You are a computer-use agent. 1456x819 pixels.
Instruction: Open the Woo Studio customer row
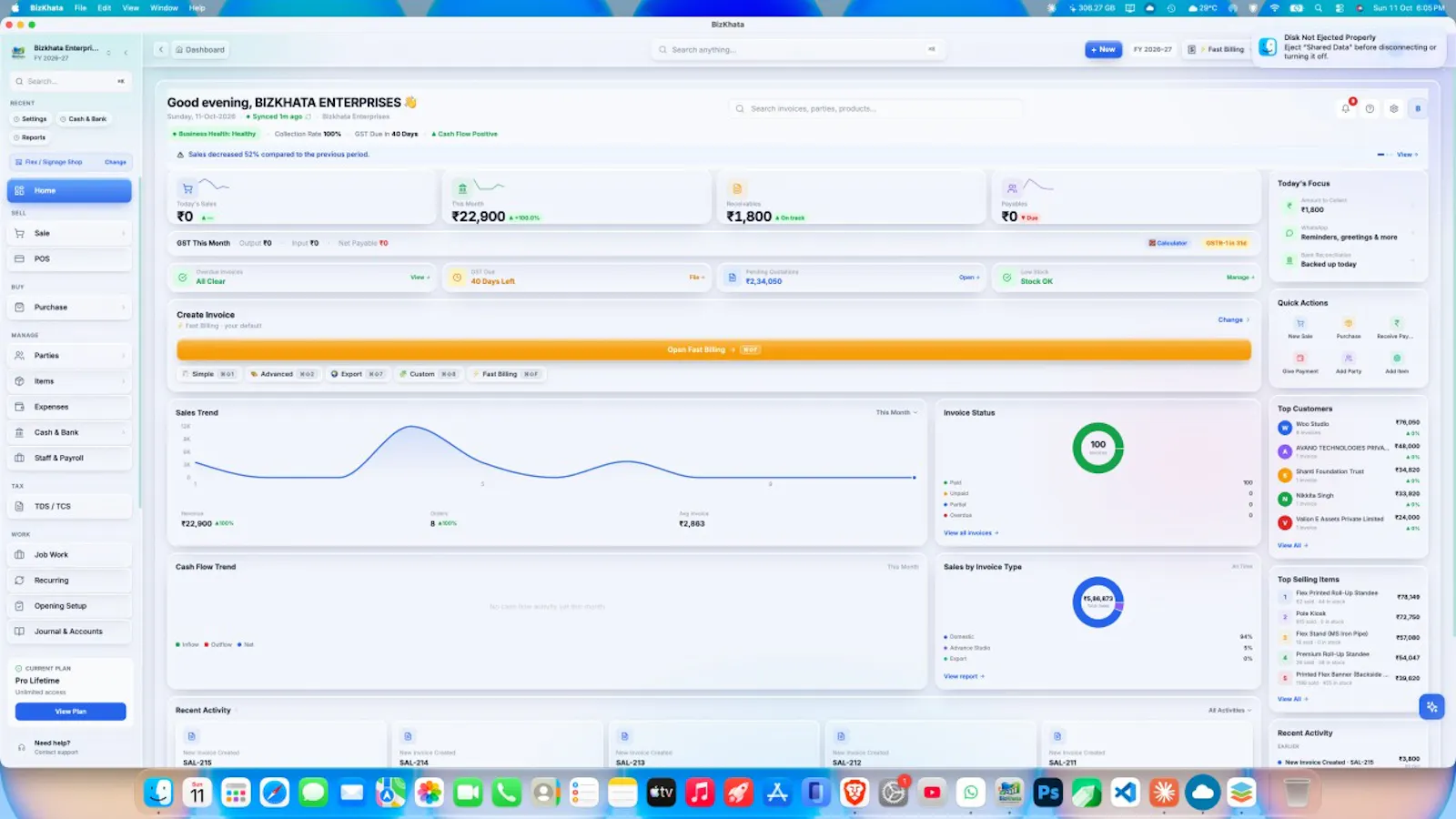tap(1349, 428)
